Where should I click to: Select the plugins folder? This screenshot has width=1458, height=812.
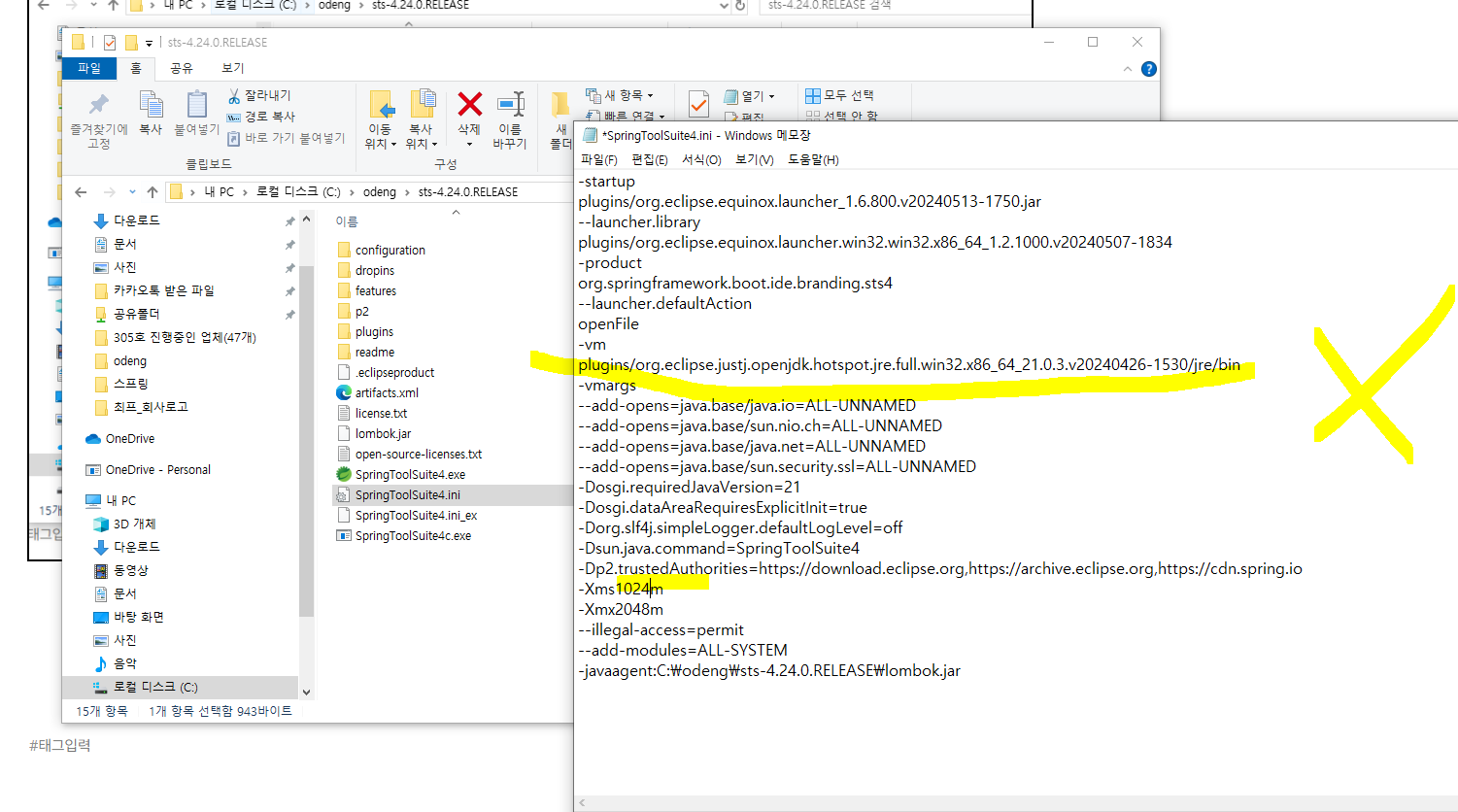(x=365, y=331)
